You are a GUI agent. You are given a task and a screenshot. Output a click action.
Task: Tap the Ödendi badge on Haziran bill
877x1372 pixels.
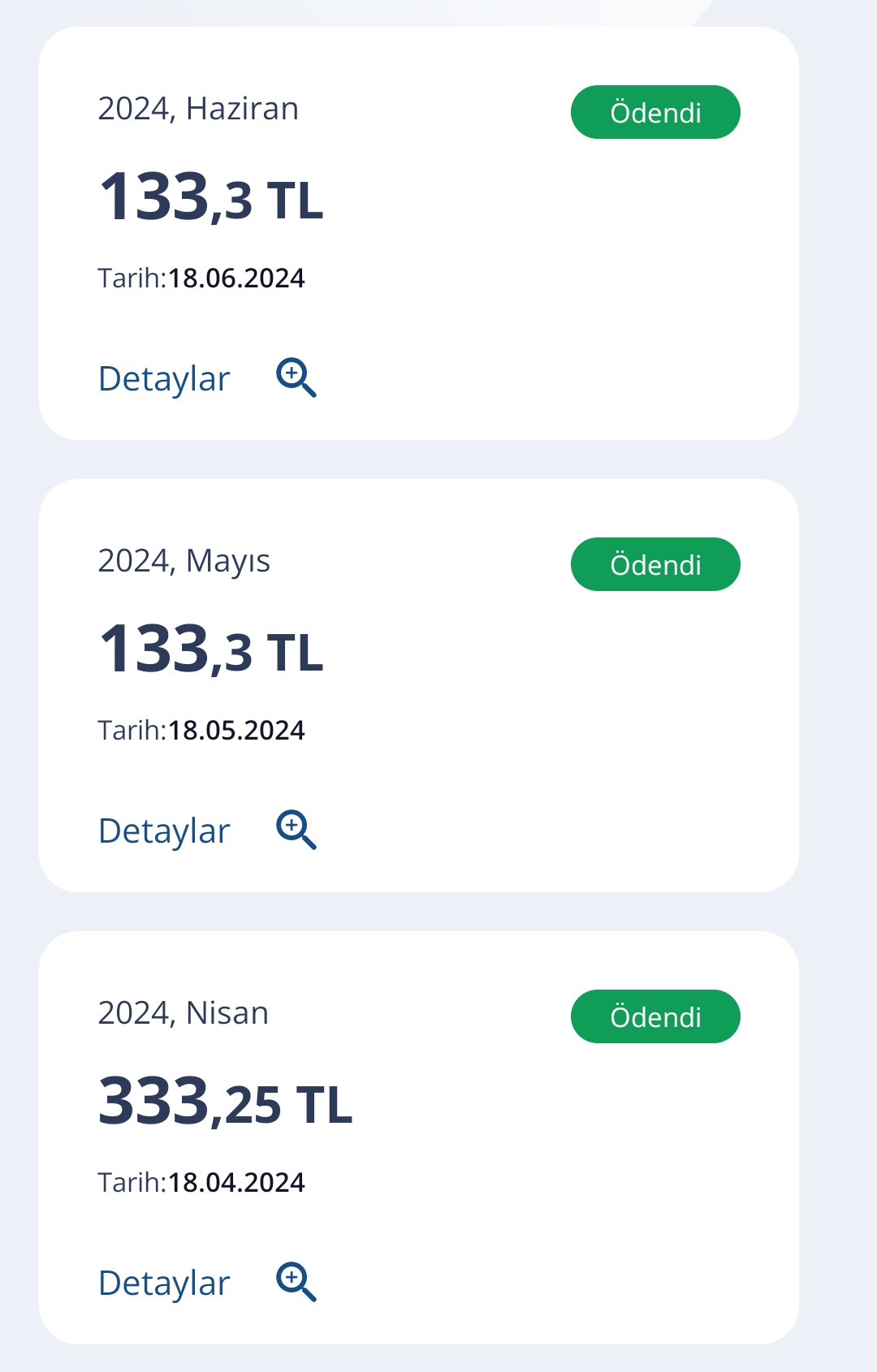tap(655, 112)
